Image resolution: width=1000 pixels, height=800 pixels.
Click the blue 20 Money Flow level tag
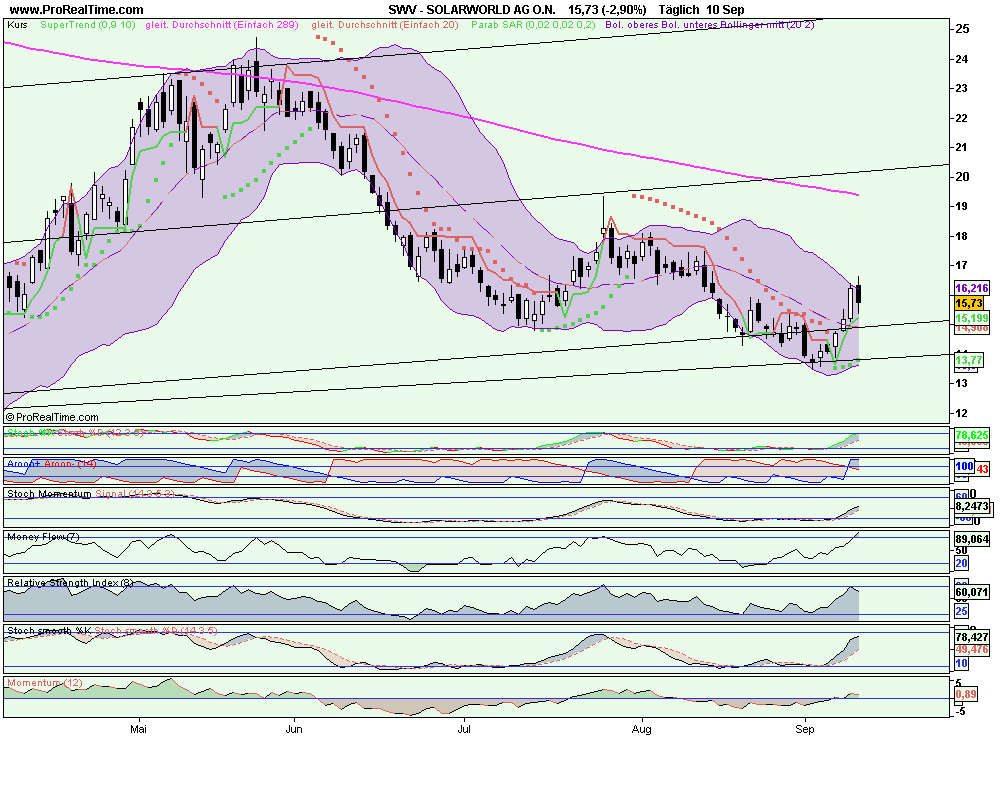961,563
